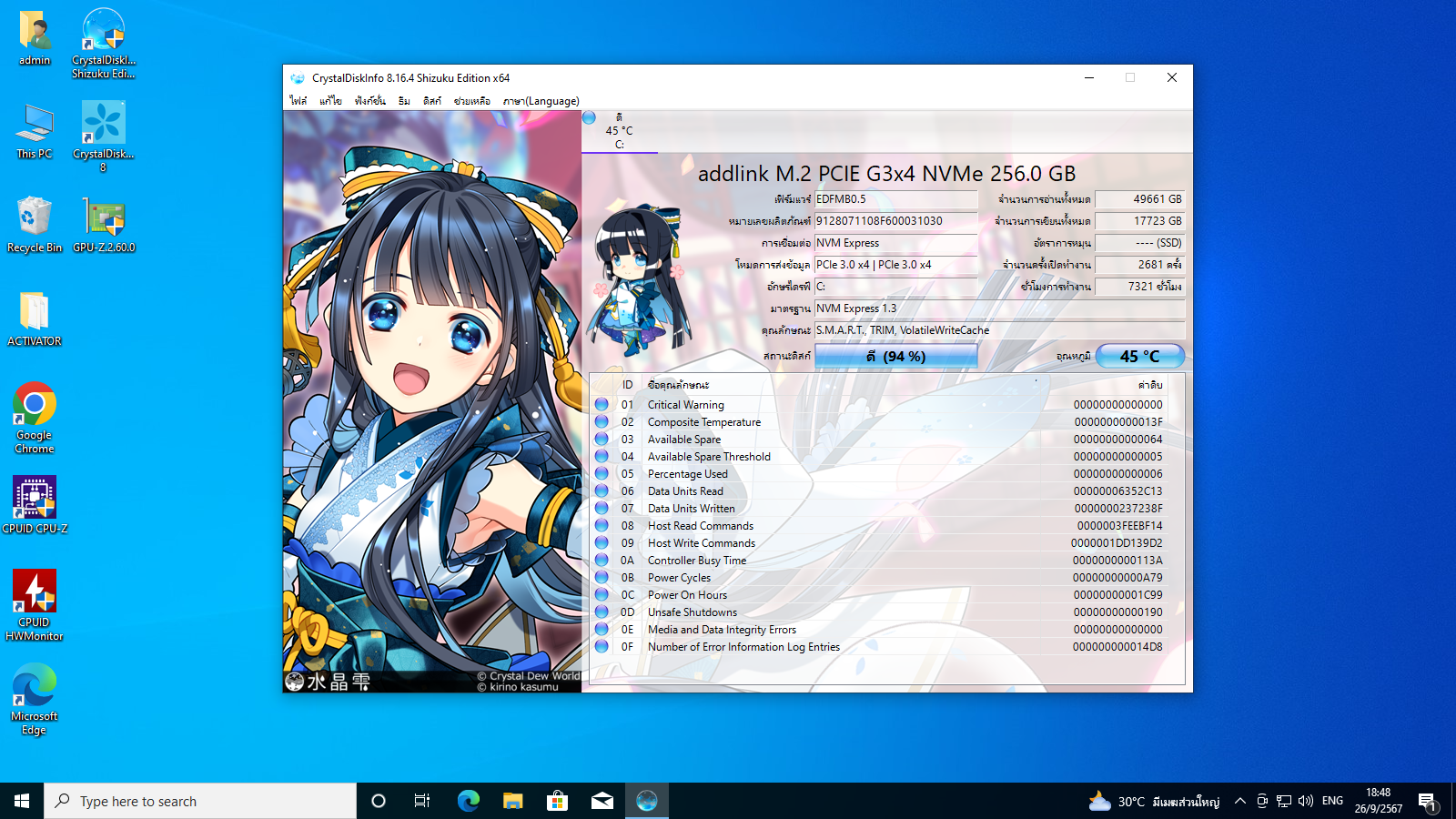The image size is (1456, 819).
Task: Open CrystalDiskInfo Shizuku Edition desktop shortcut
Action: (103, 44)
